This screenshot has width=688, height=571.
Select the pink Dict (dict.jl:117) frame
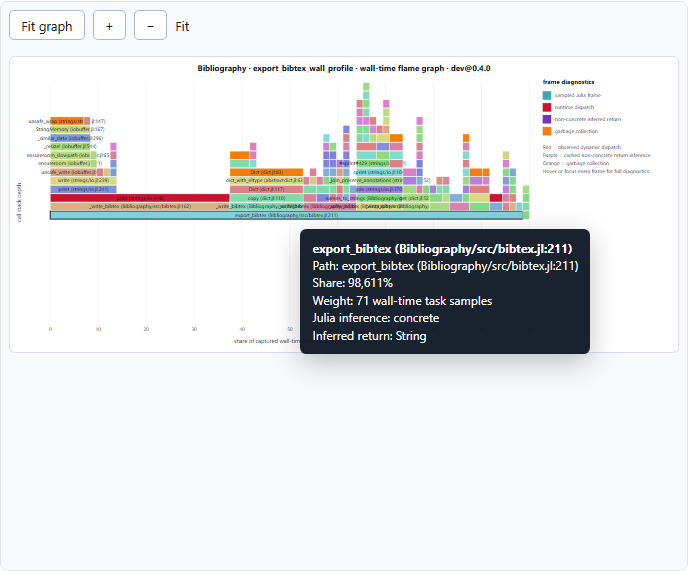[266, 189]
